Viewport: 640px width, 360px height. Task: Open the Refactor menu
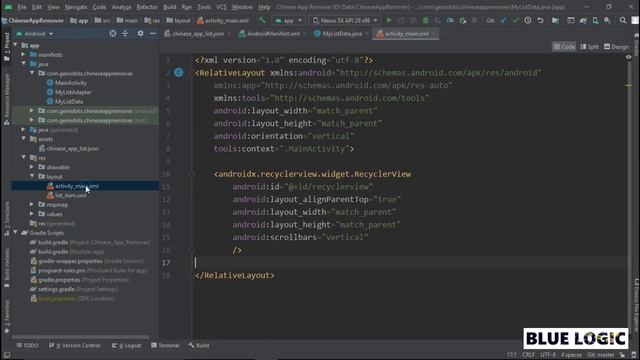point(147,7)
